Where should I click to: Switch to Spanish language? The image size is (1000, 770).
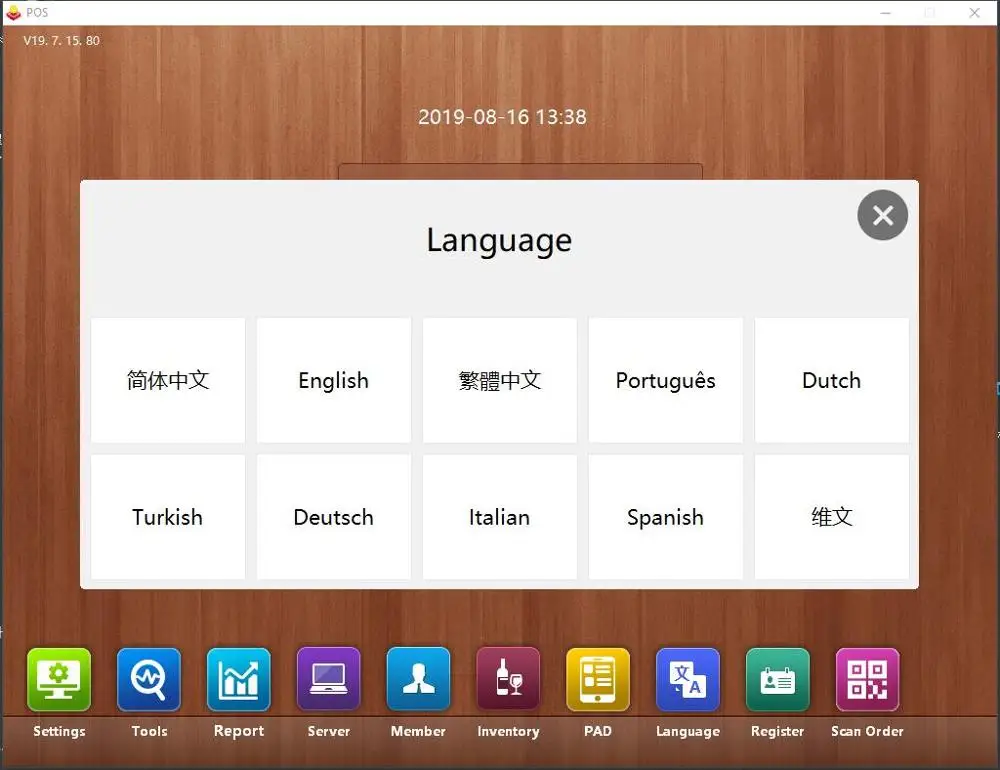[665, 517]
